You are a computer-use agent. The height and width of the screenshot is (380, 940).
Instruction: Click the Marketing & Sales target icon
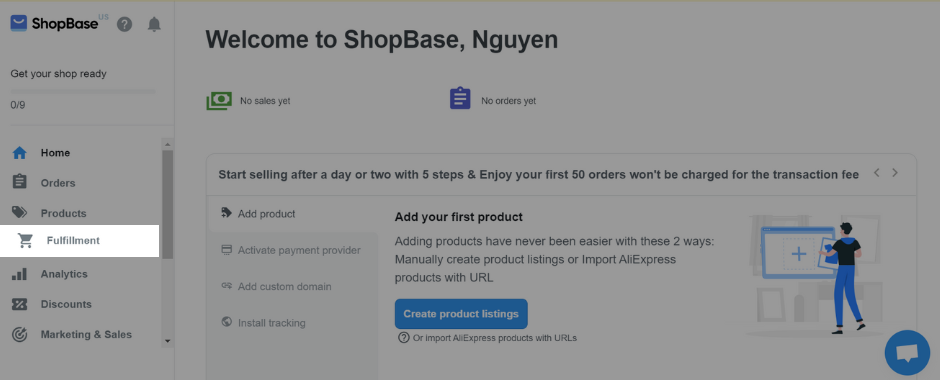click(x=20, y=334)
